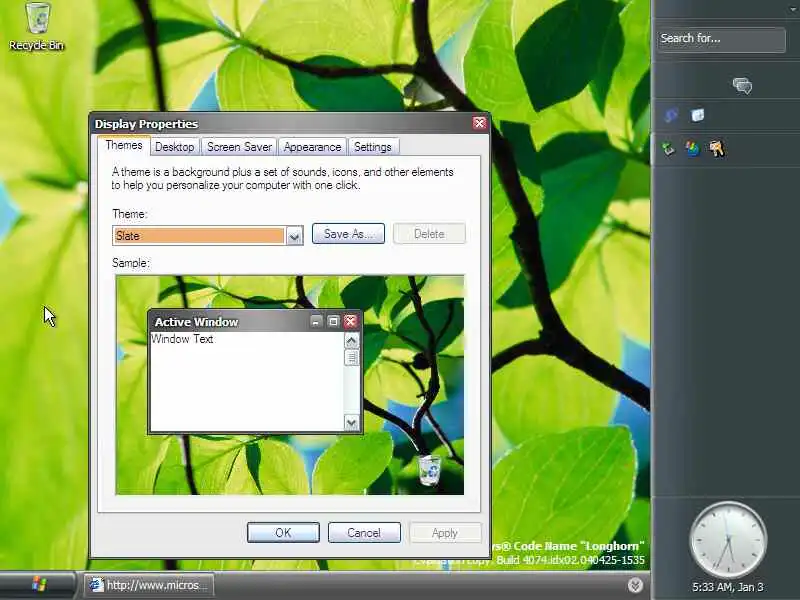
Task: Click the Active Window sample minimize button
Action: pos(316,321)
